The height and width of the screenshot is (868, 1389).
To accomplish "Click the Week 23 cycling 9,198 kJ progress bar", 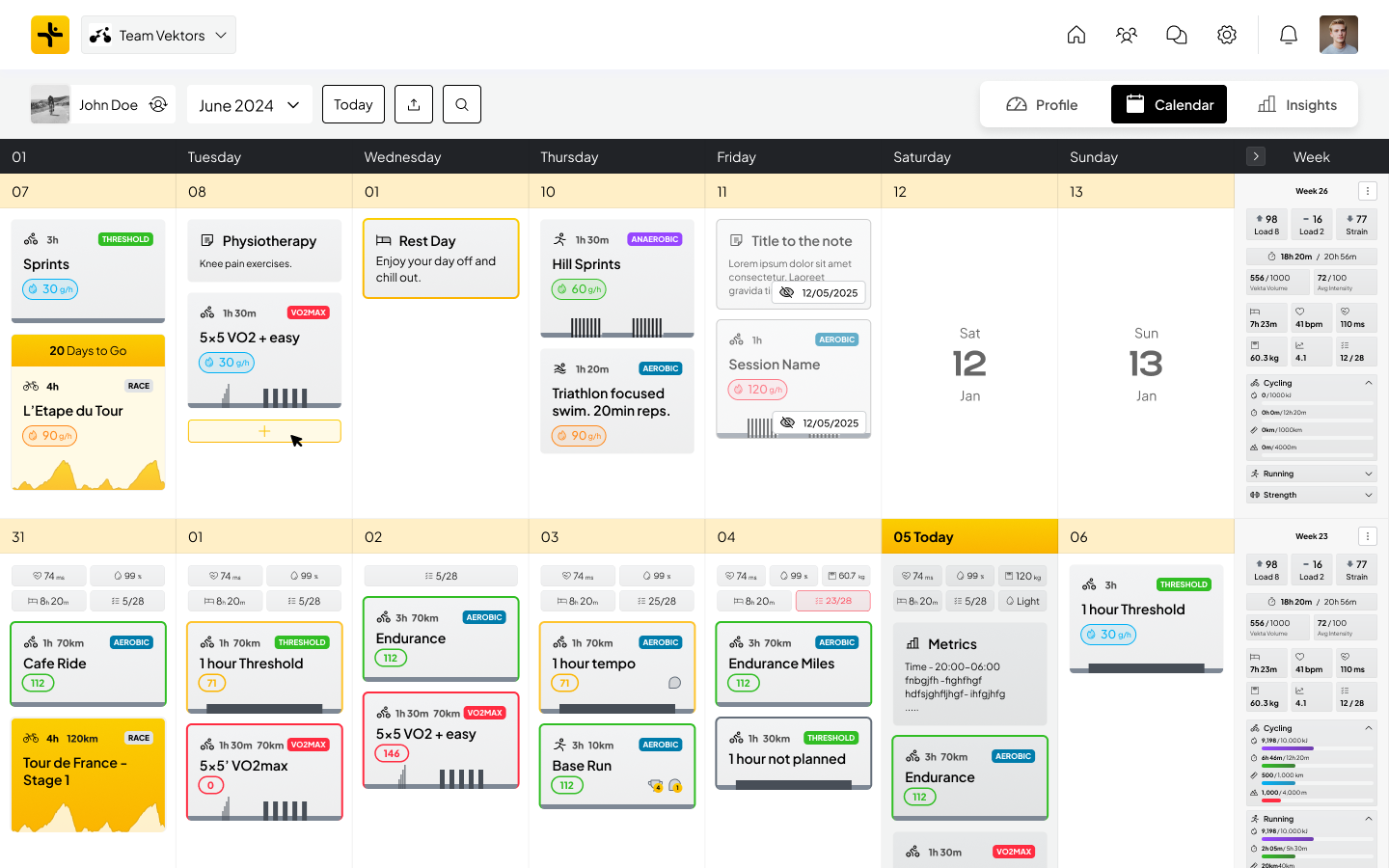I will 1318,748.
